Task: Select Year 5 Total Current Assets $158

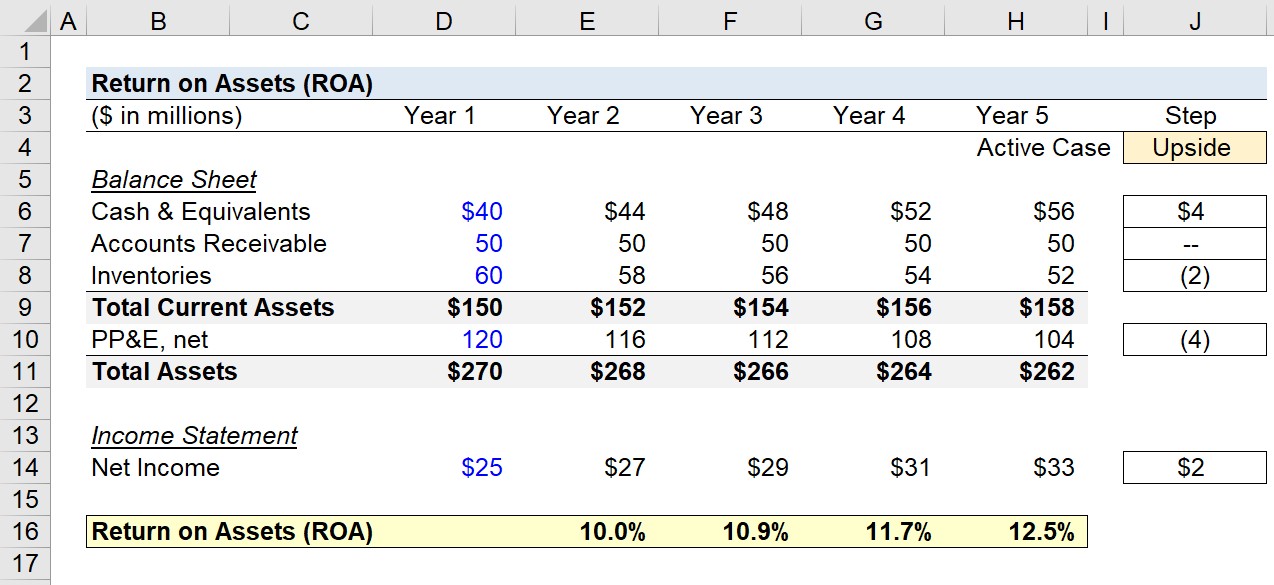Action: 1016,308
